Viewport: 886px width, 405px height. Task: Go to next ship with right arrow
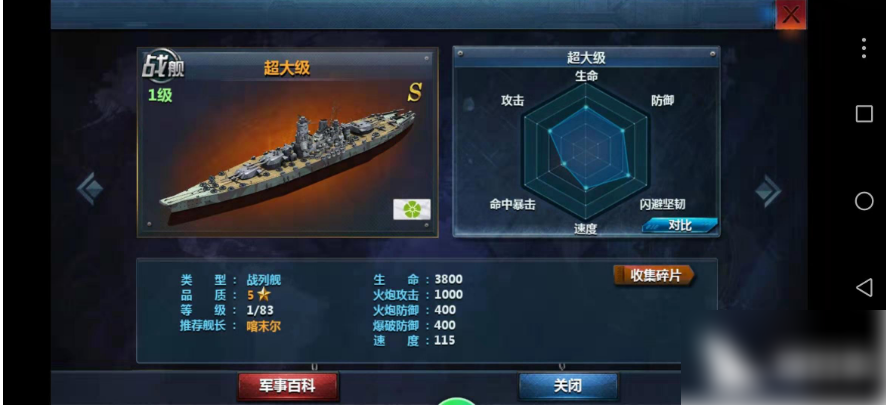768,191
